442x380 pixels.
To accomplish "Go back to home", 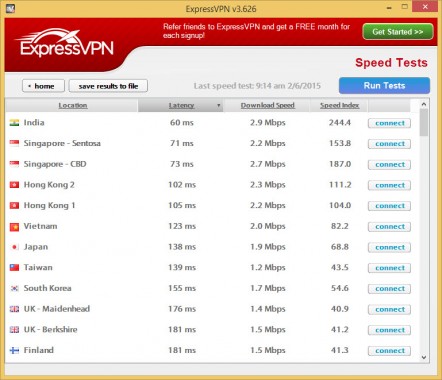I will (x=43, y=86).
